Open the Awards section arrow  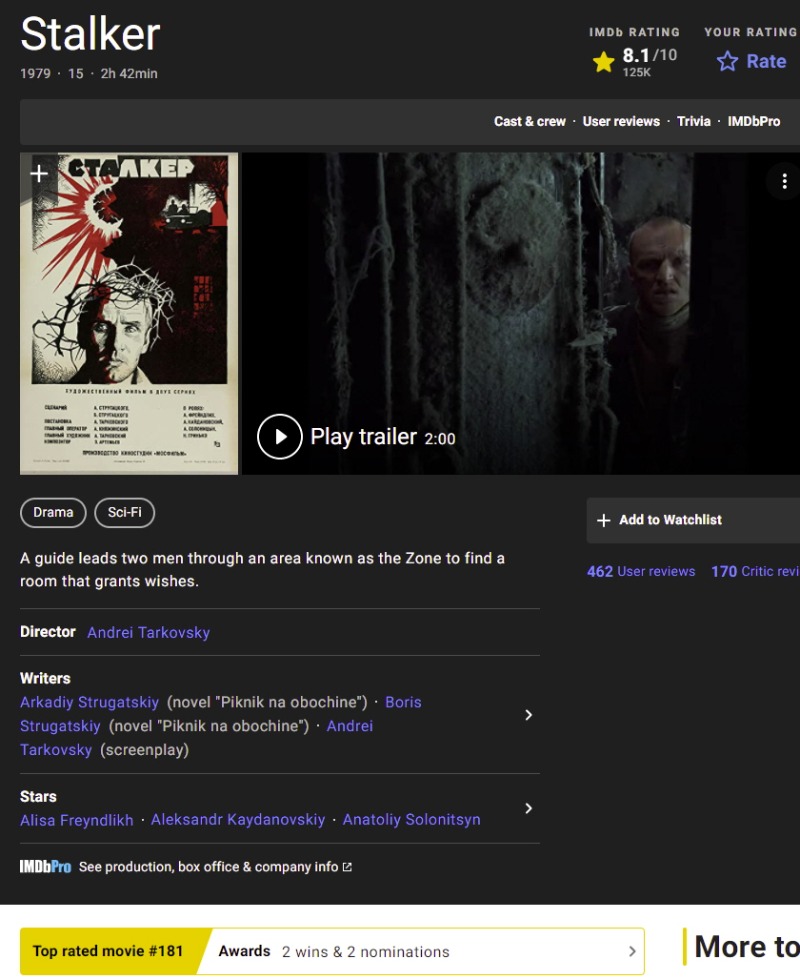(632, 951)
